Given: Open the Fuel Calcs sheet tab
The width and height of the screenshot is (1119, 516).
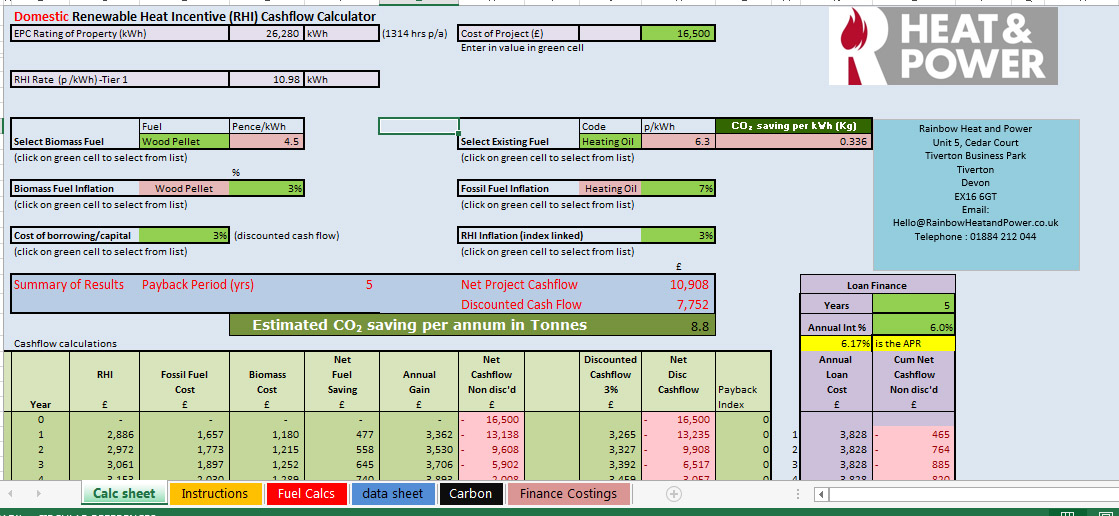Looking at the screenshot, I should coord(306,494).
